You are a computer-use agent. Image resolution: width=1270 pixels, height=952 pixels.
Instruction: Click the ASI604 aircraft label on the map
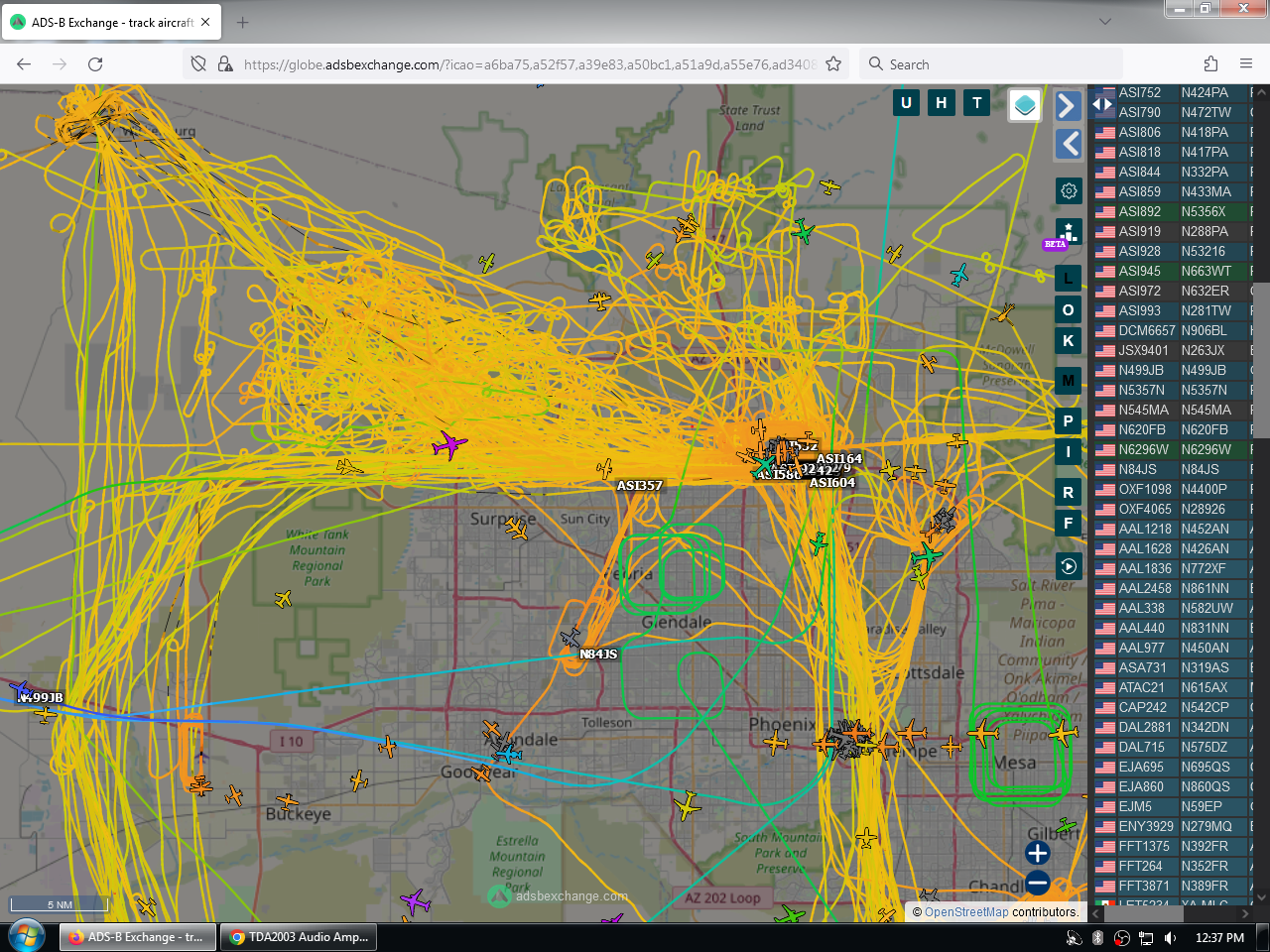tap(832, 483)
